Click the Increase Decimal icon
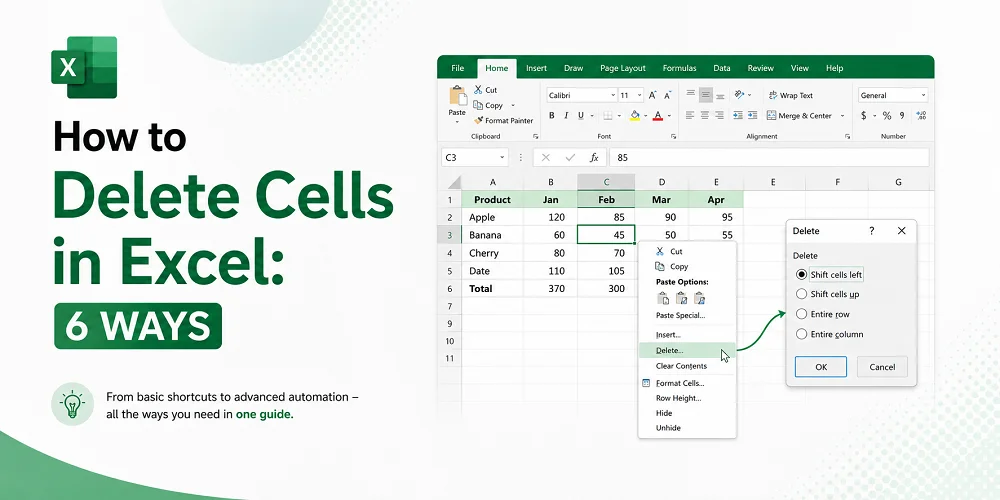Viewport: 1000px width, 500px height. (x=920, y=115)
